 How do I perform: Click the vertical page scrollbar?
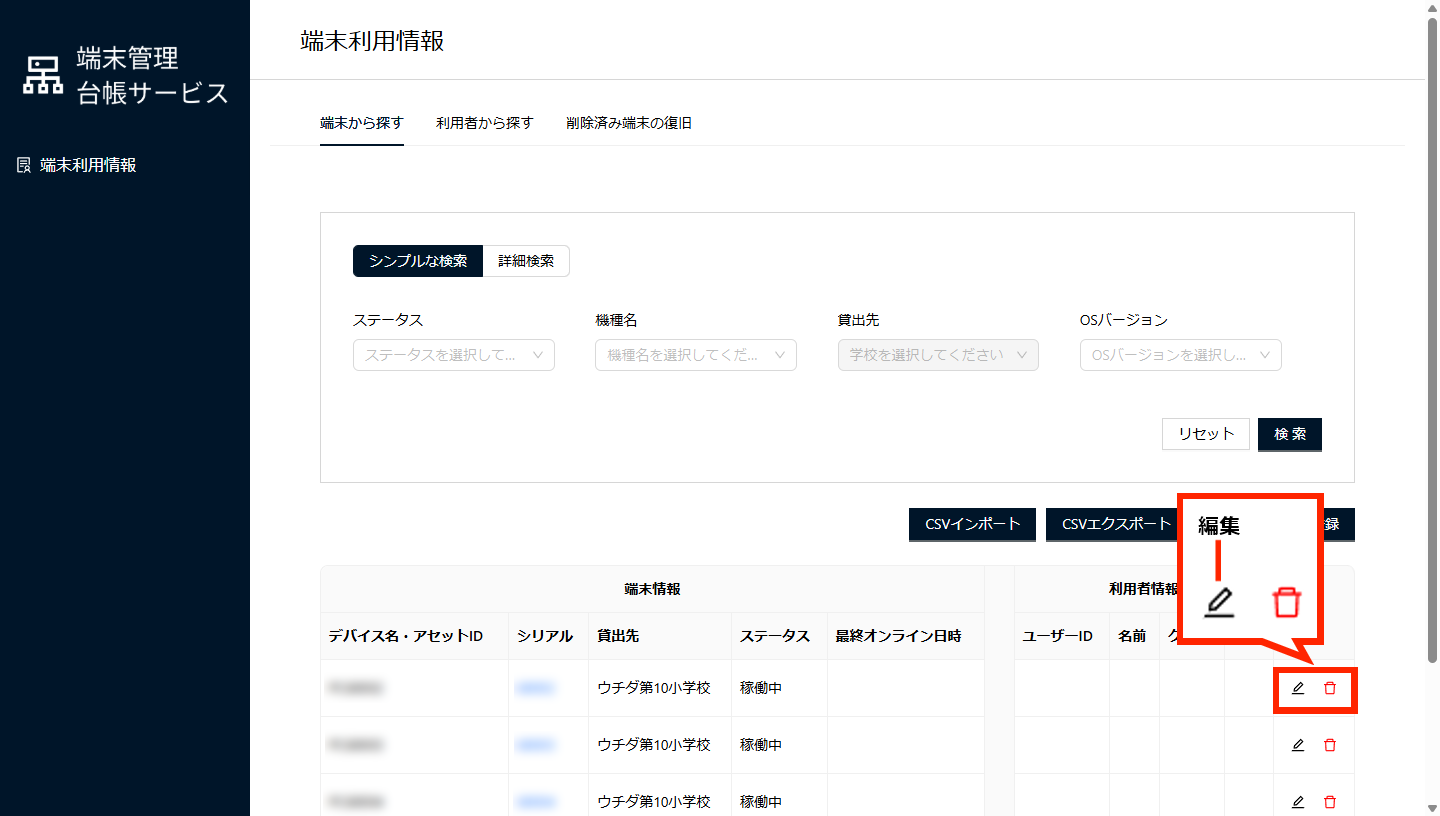click(x=1432, y=340)
